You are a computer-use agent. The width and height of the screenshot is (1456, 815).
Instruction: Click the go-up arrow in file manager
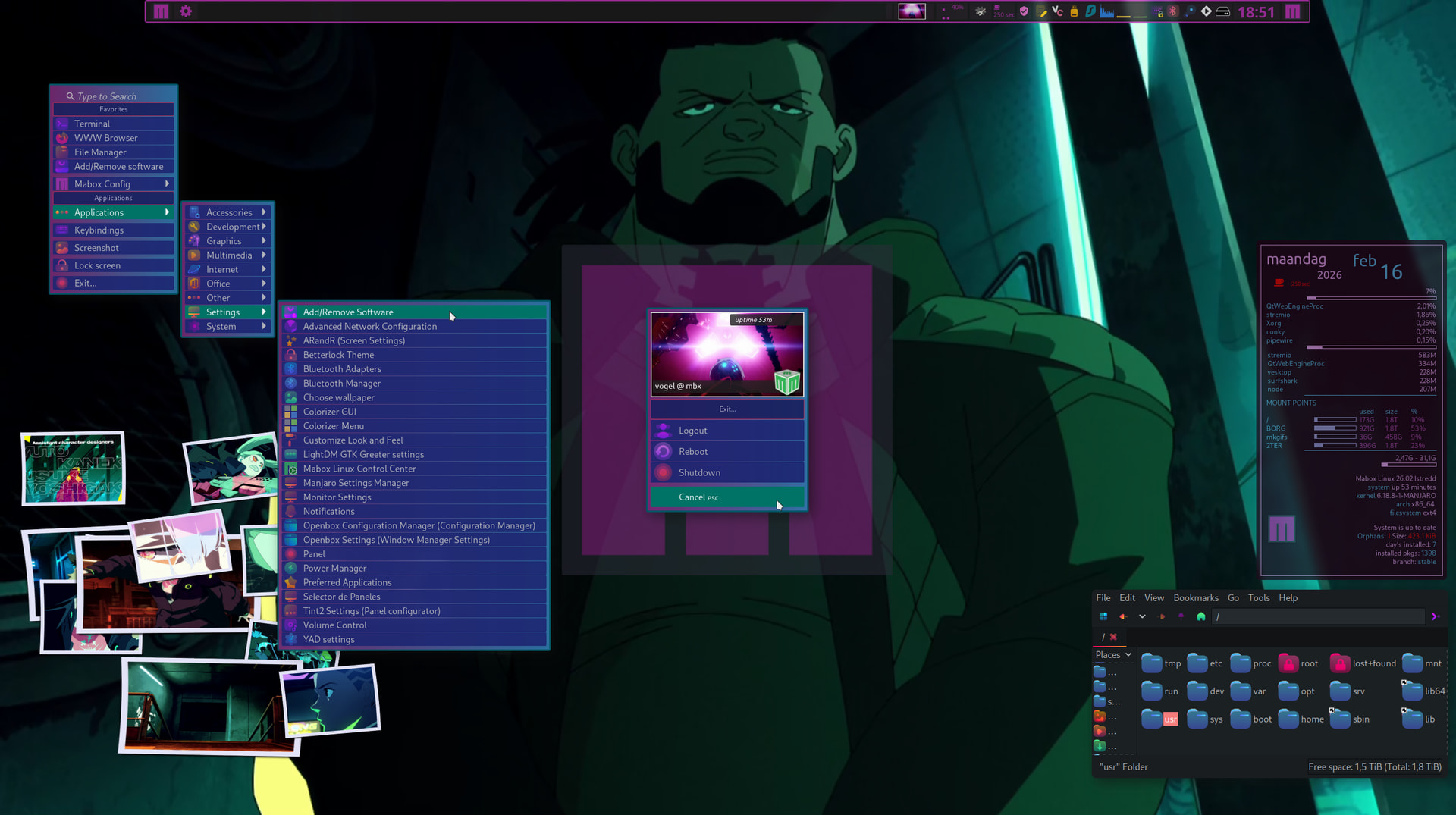coord(1181,616)
